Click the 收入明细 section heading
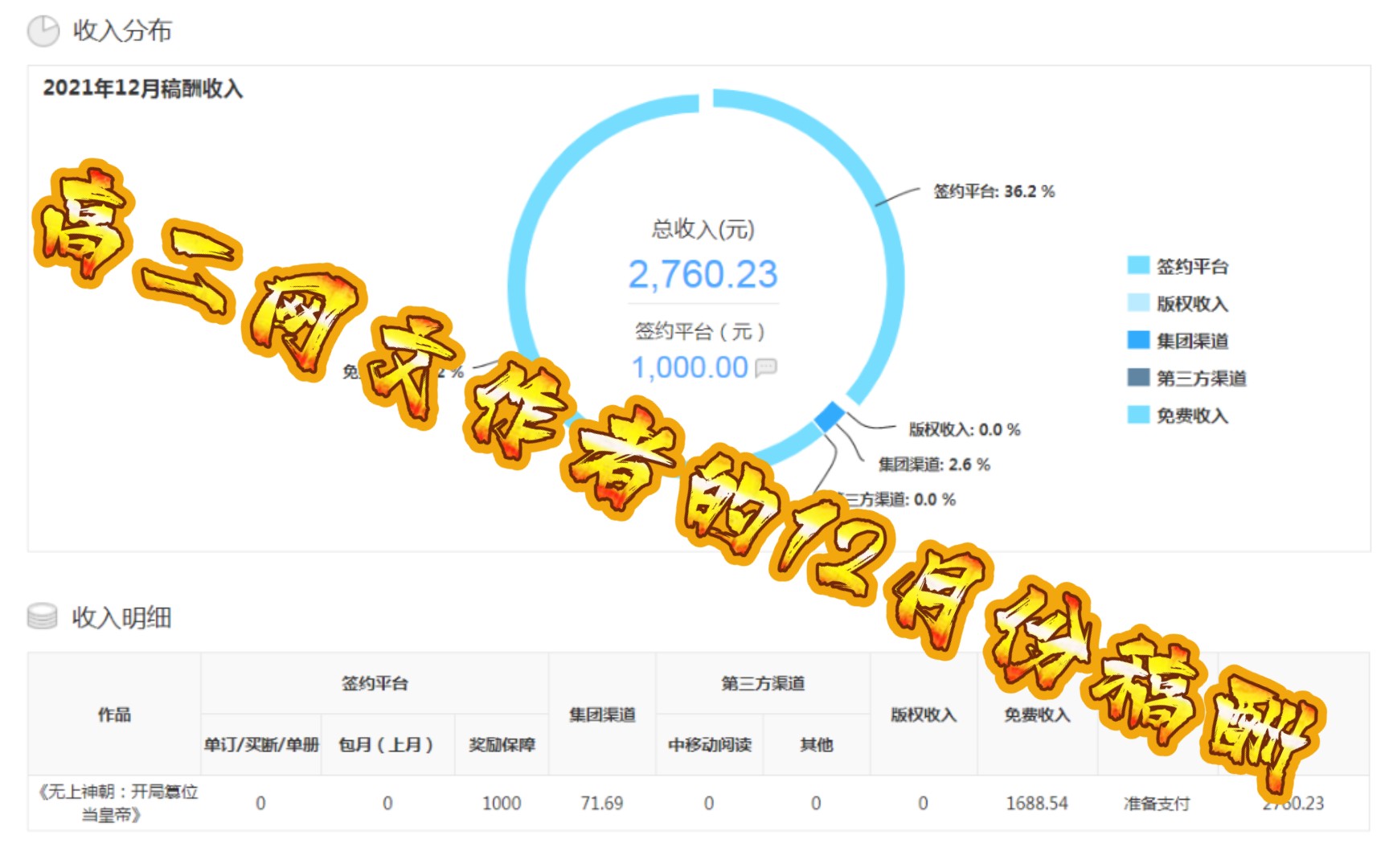This screenshot has height=868, width=1389. [x=121, y=617]
